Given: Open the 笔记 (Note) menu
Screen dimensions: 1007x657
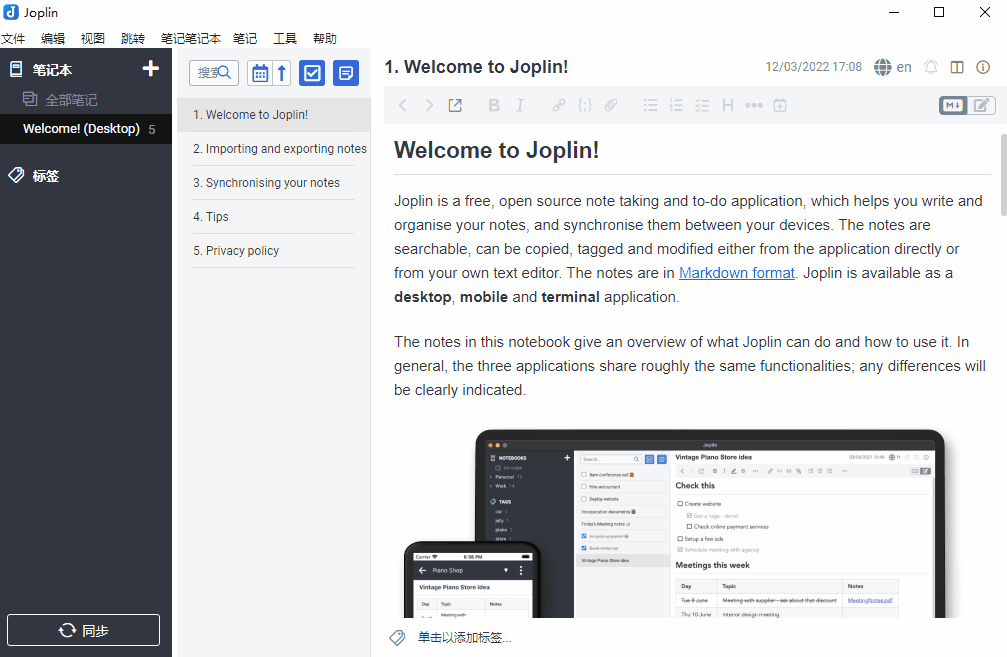Looking at the screenshot, I should click(245, 39).
